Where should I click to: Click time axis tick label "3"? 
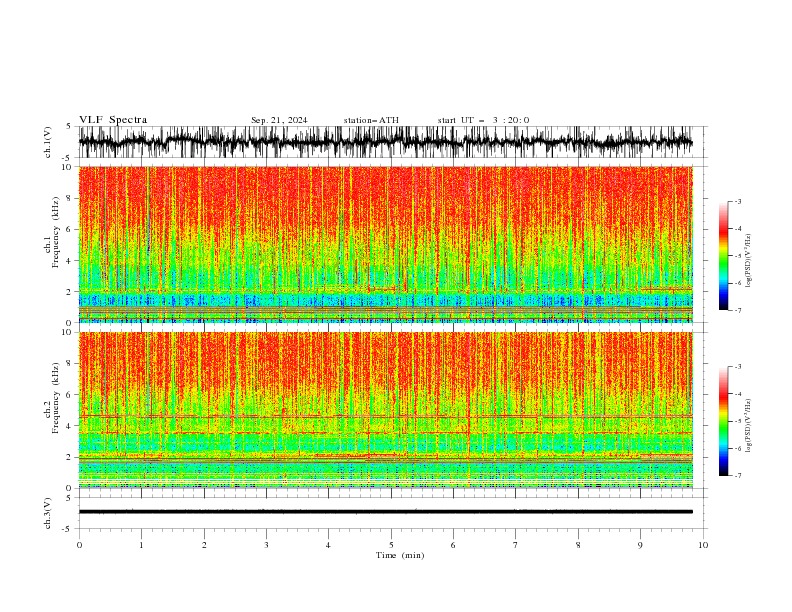click(x=266, y=545)
